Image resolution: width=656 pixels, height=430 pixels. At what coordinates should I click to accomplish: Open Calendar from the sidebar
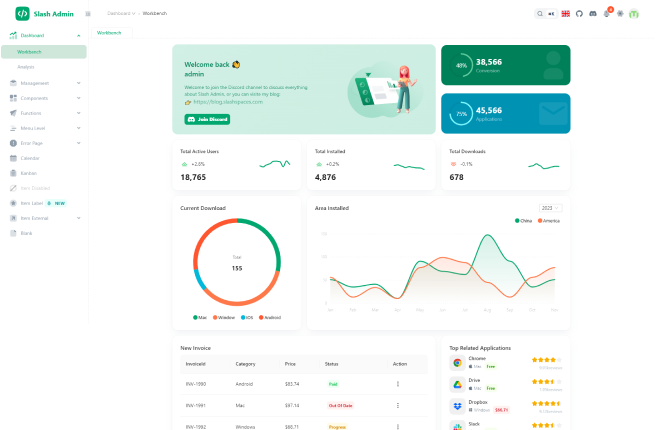pyautogui.click(x=30, y=158)
